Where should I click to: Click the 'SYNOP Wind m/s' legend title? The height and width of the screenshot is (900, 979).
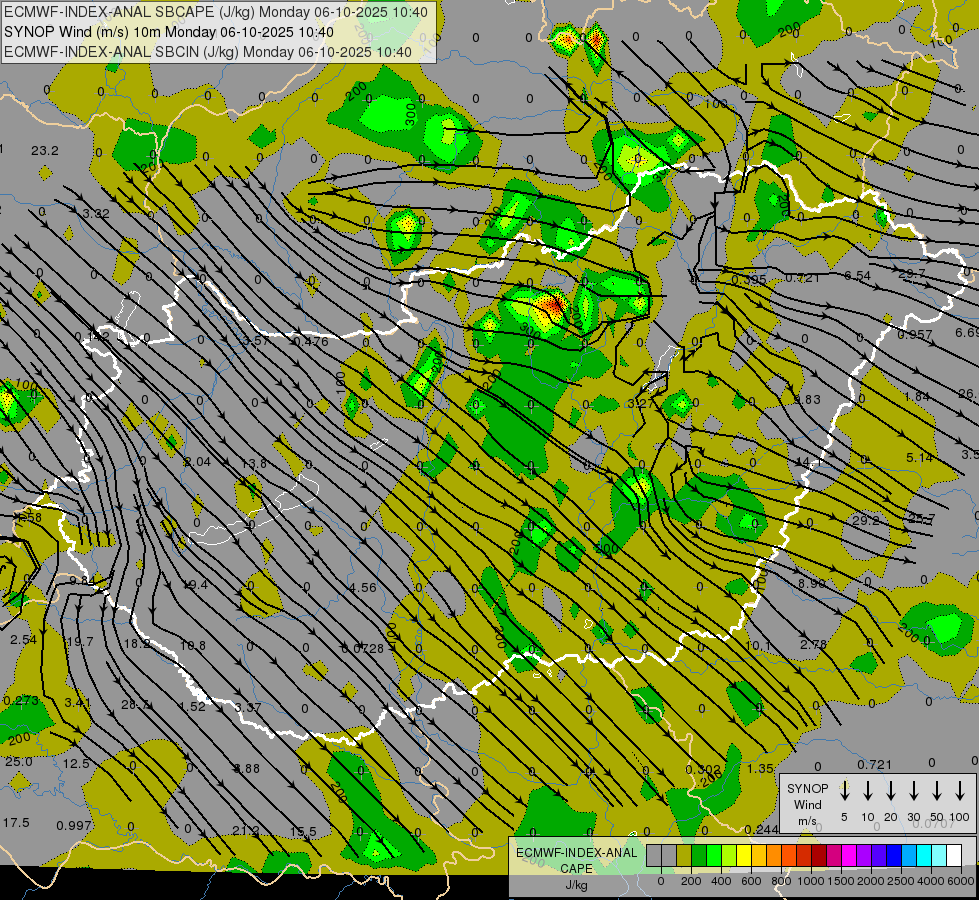807,804
